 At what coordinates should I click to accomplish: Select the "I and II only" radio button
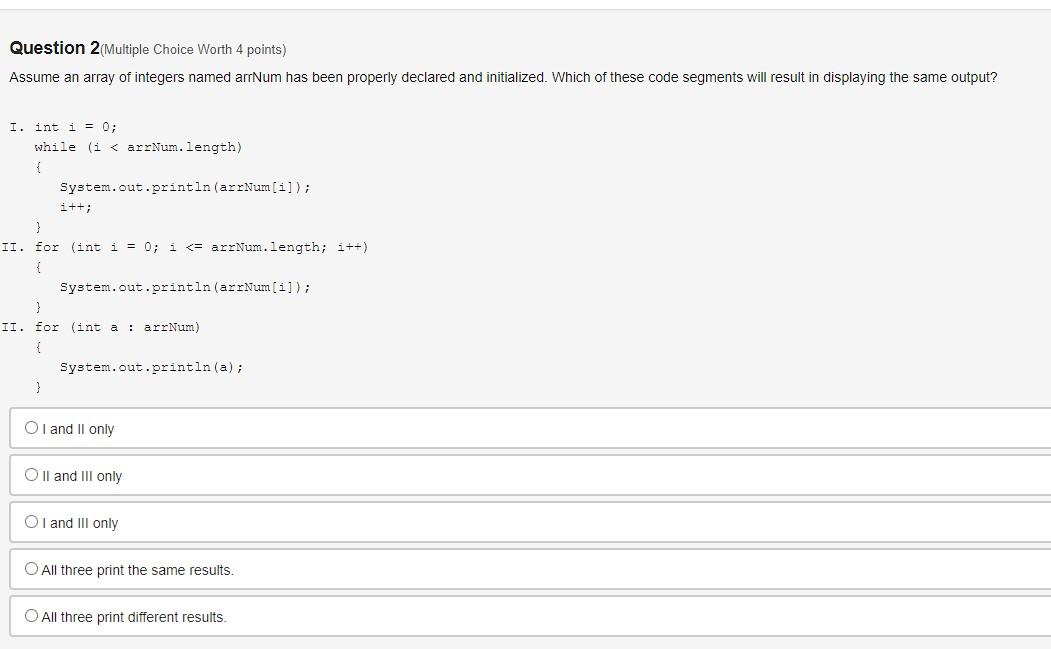pos(32,426)
